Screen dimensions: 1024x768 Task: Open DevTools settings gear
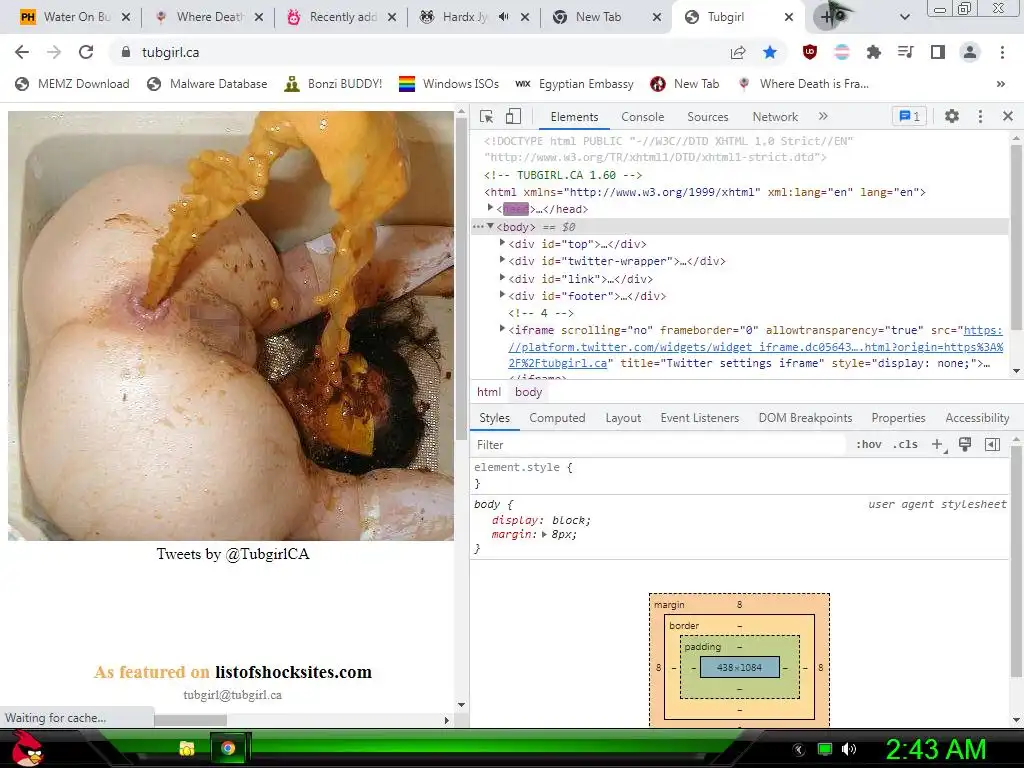pos(952,116)
